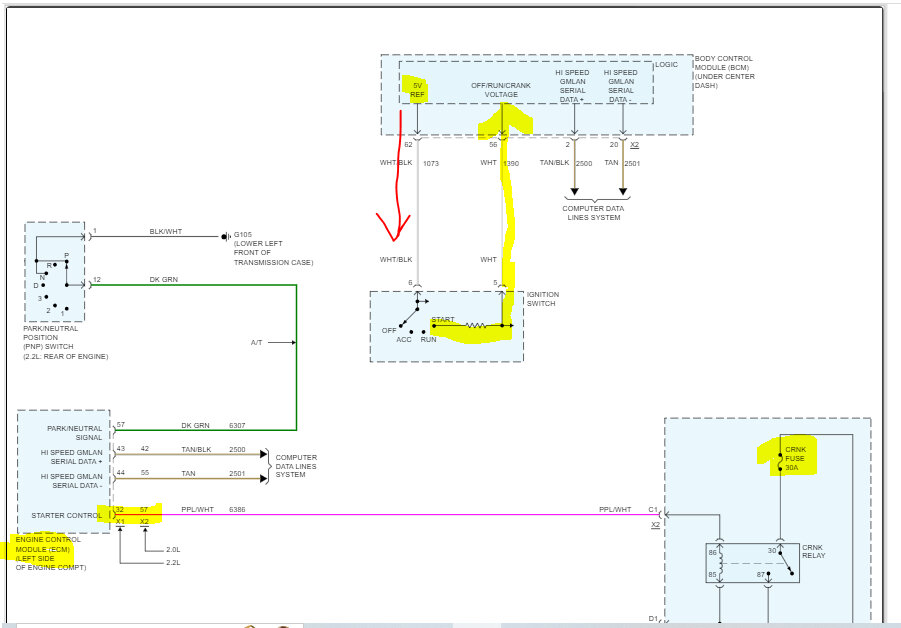Click the relay coil symbol between 86 and 85
901x628 pixels.
721,564
